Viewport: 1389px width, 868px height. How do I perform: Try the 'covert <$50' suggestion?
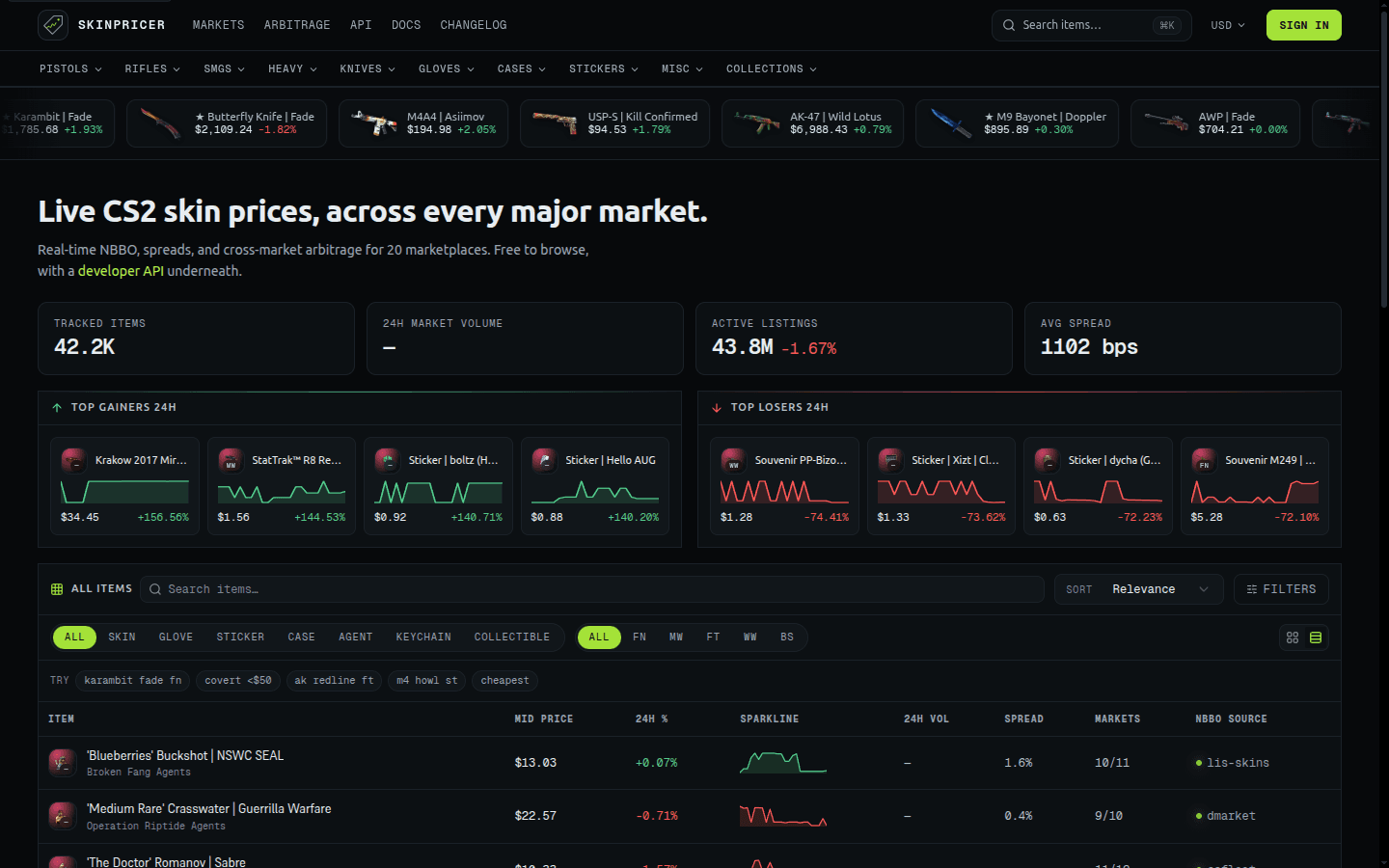pyautogui.click(x=238, y=681)
